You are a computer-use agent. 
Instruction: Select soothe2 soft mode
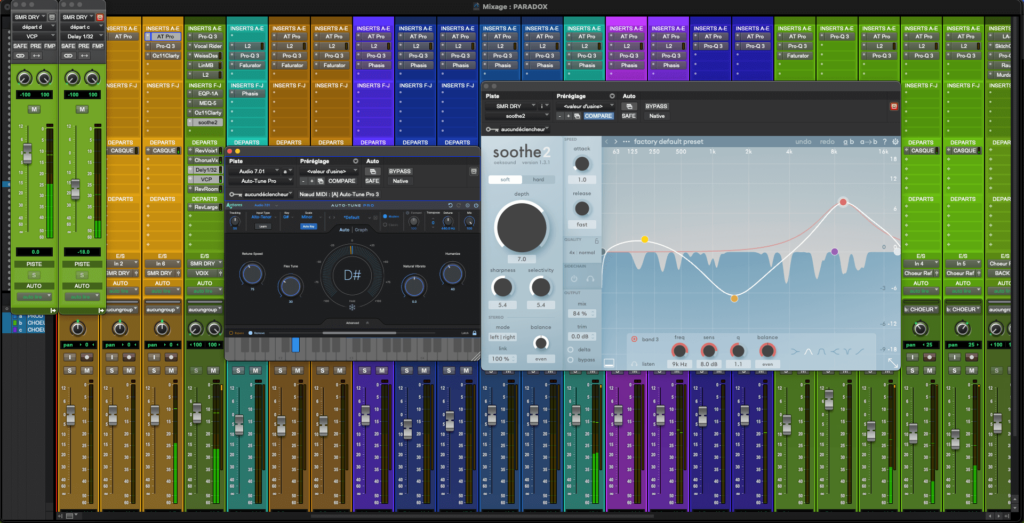(506, 180)
